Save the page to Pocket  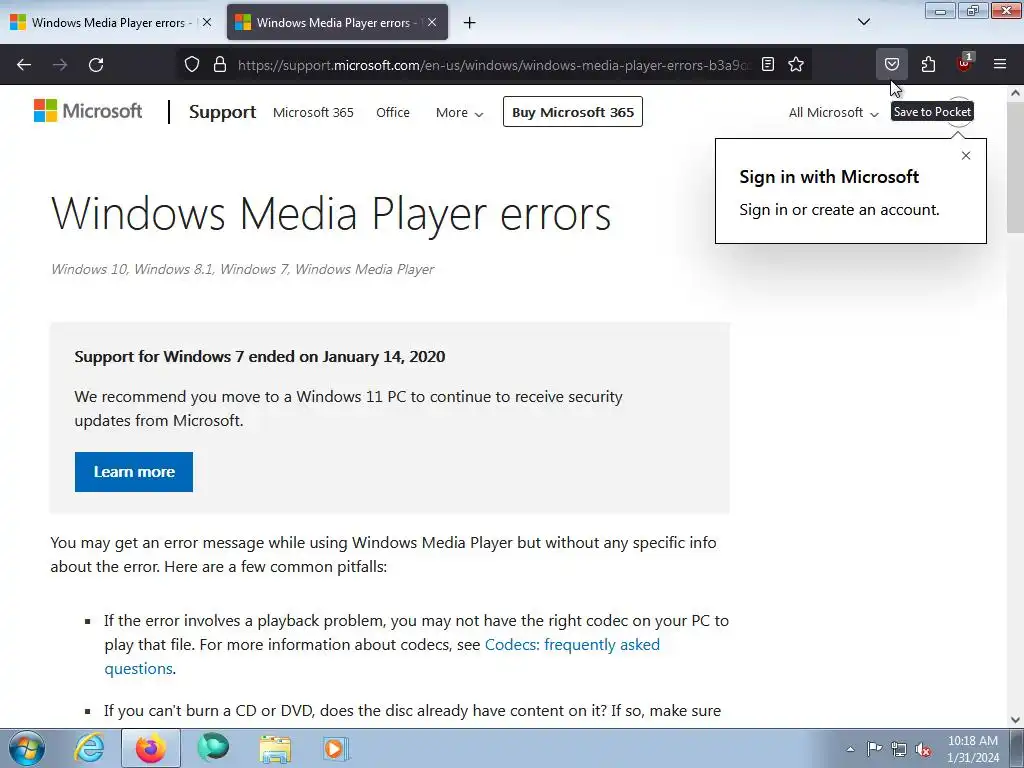(x=892, y=65)
